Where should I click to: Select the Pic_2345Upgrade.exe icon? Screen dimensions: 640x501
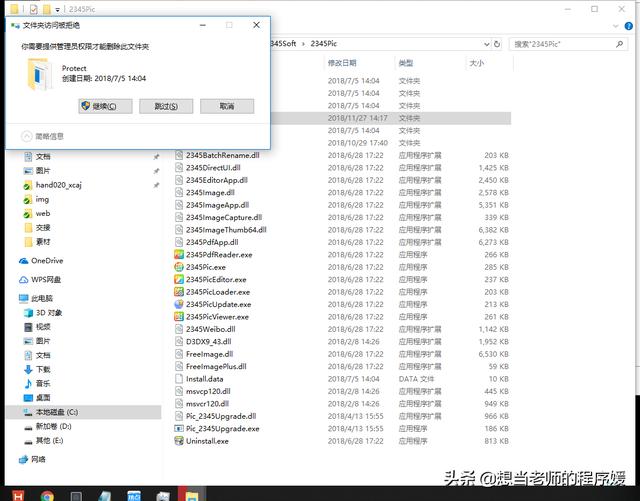pos(179,429)
